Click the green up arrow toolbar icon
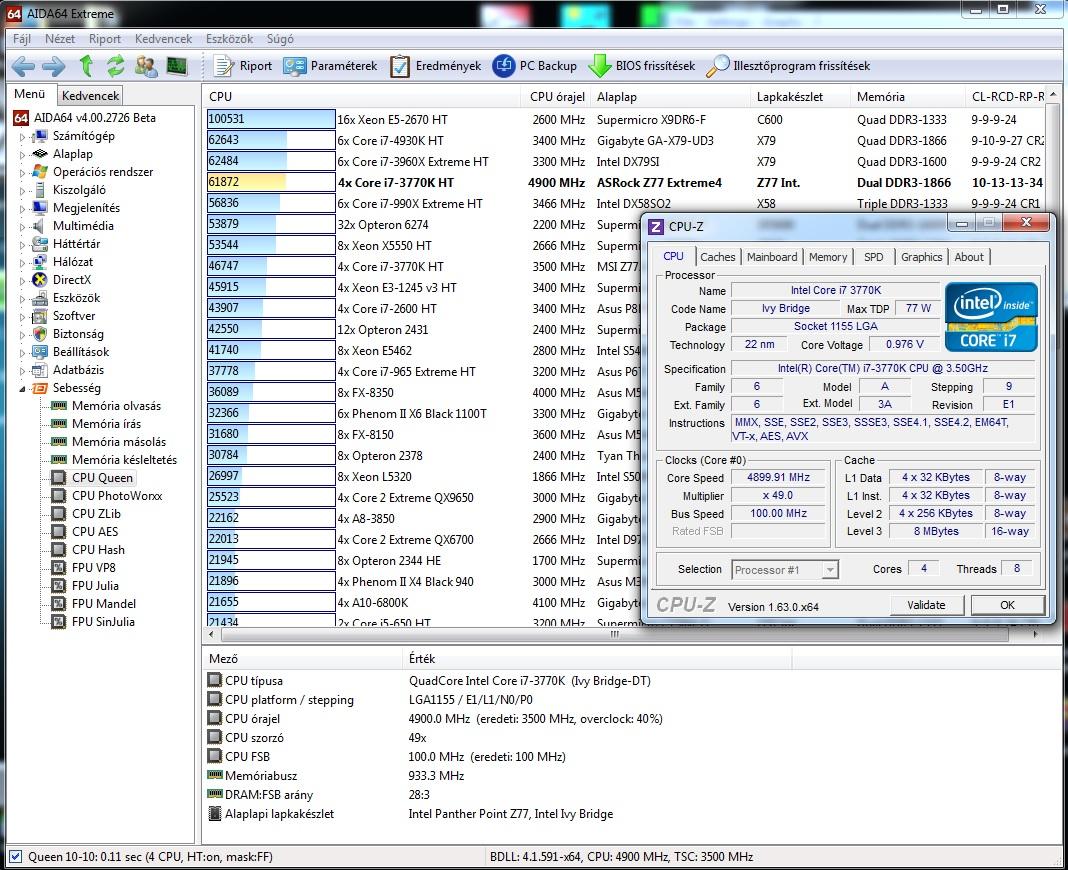Screen dimensions: 1068x870 pyautogui.click(x=86, y=66)
